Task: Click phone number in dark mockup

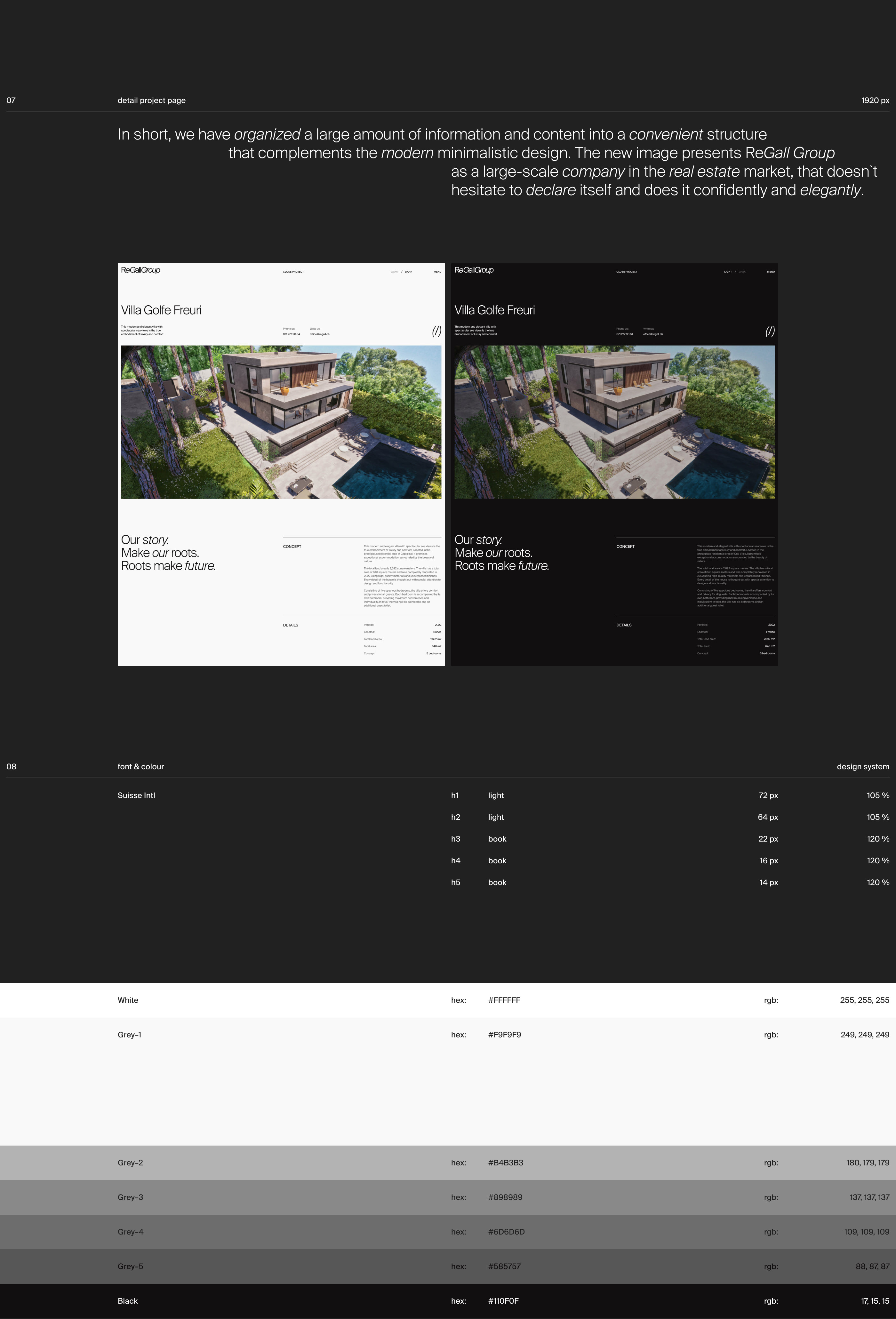Action: tap(625, 334)
